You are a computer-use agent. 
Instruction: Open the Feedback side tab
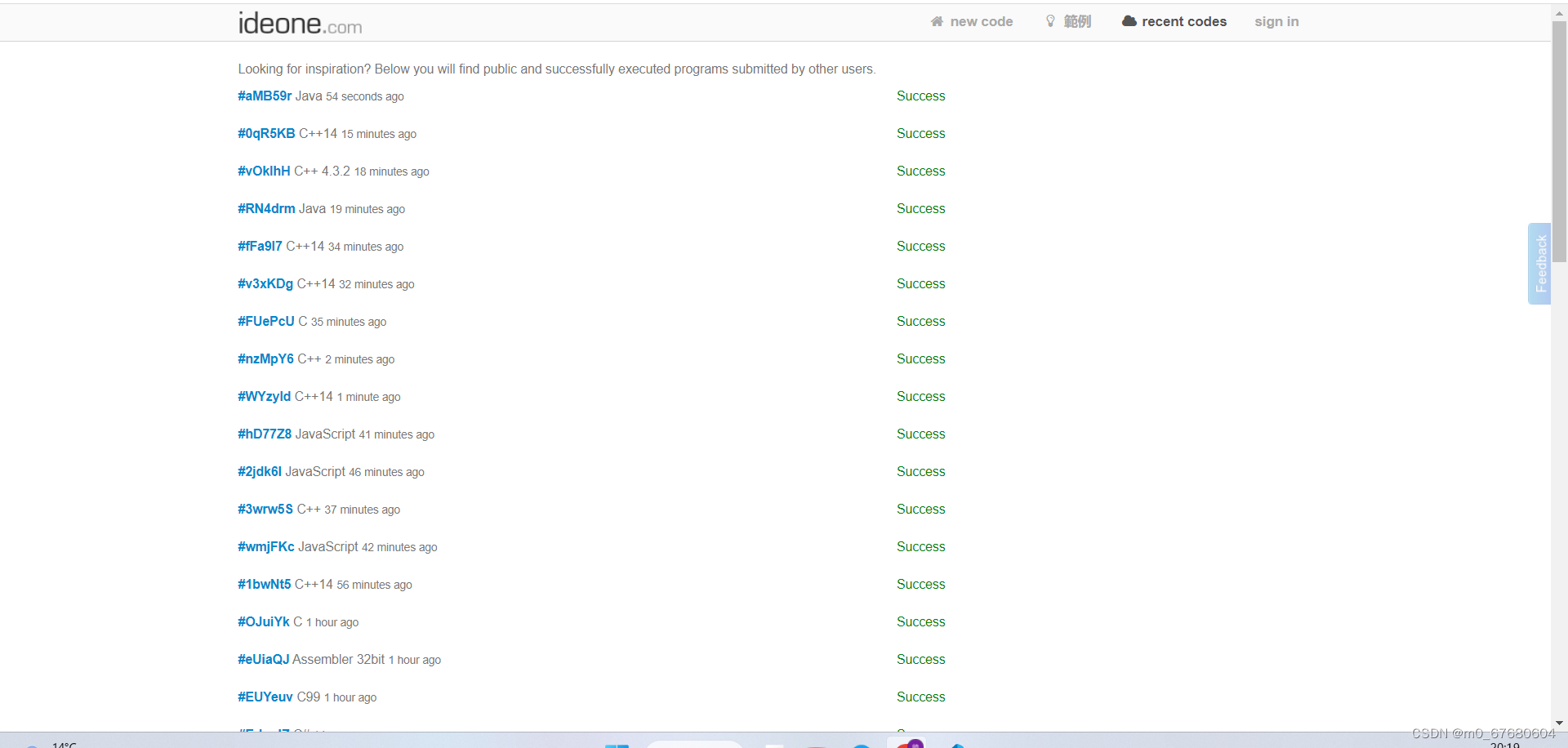pos(1539,264)
